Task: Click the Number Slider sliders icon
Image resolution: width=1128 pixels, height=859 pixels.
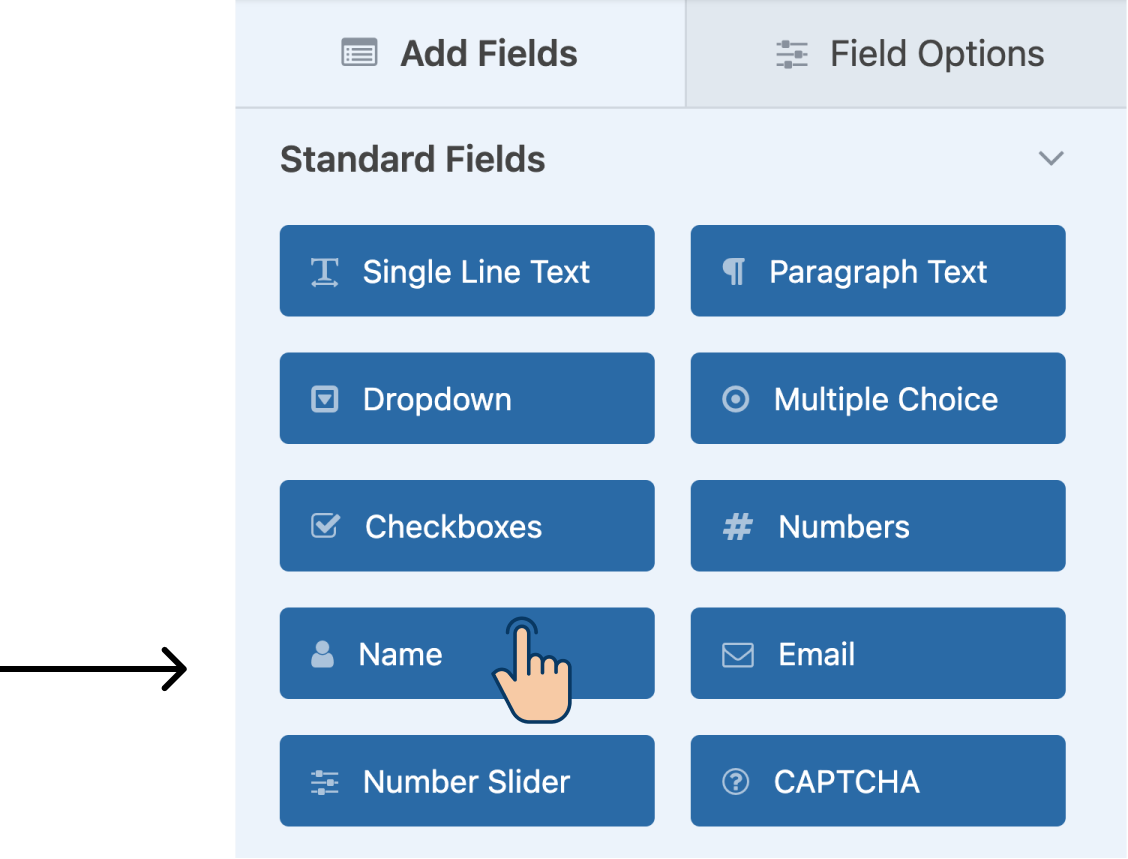Action: [x=324, y=782]
